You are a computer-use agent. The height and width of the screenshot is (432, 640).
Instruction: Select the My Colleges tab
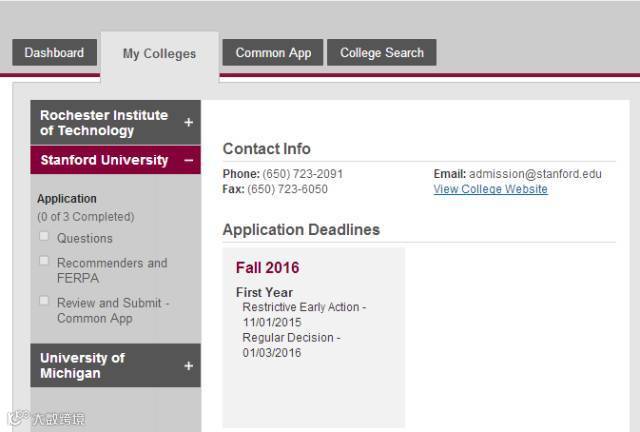coord(159,54)
